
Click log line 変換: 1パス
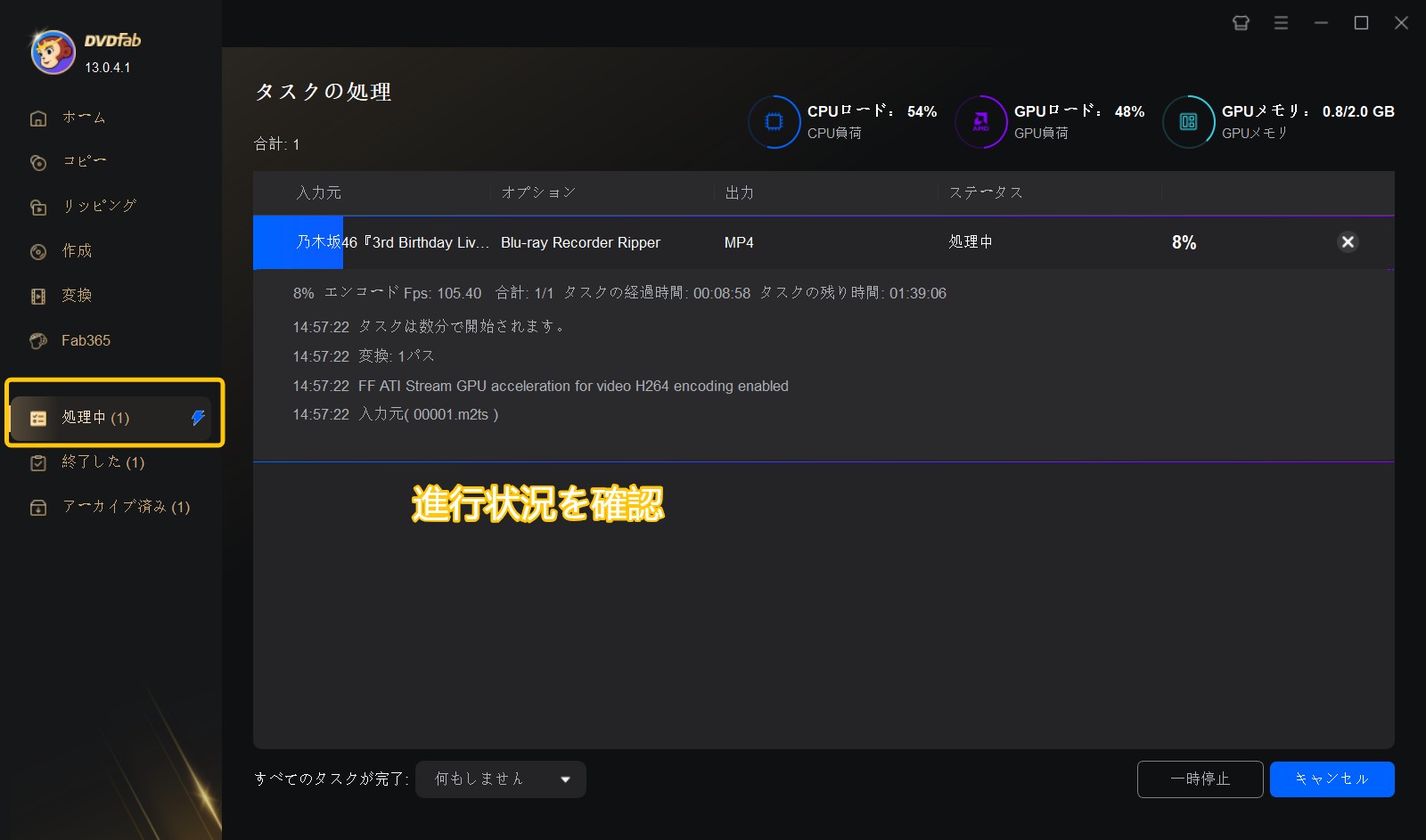coord(364,356)
